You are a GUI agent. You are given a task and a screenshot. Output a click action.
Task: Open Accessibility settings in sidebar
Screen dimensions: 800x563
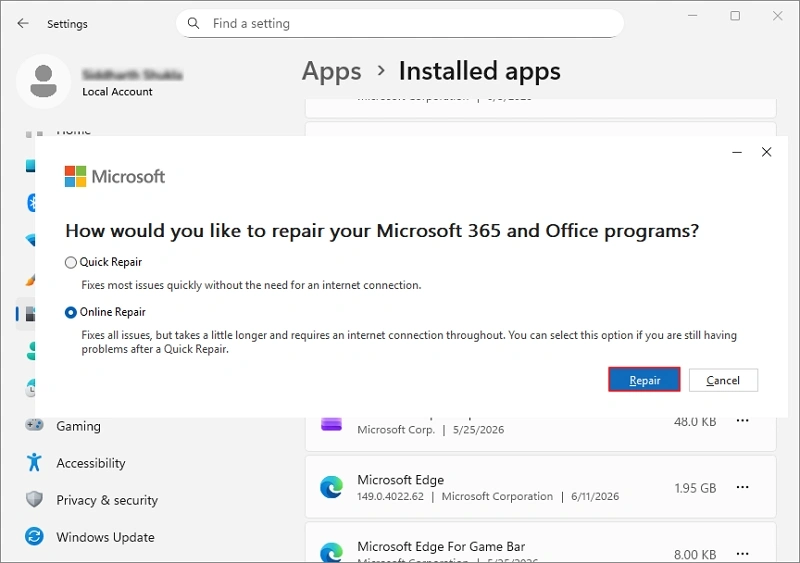tap(91, 463)
